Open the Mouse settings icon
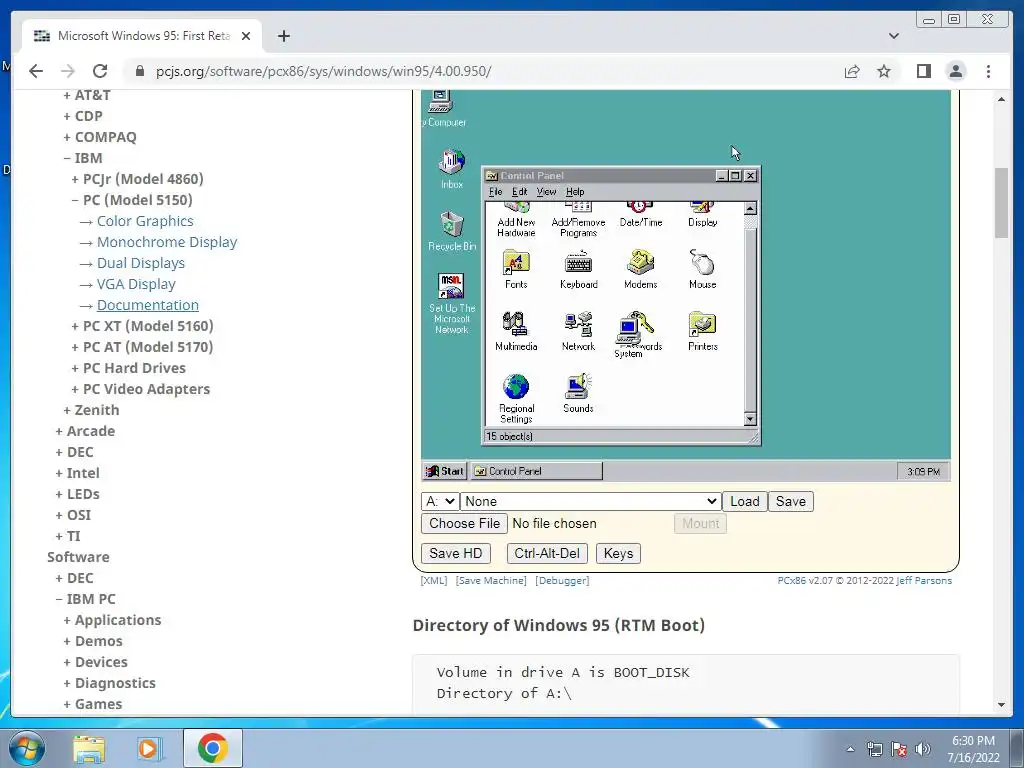Image resolution: width=1024 pixels, height=768 pixels. [x=703, y=269]
